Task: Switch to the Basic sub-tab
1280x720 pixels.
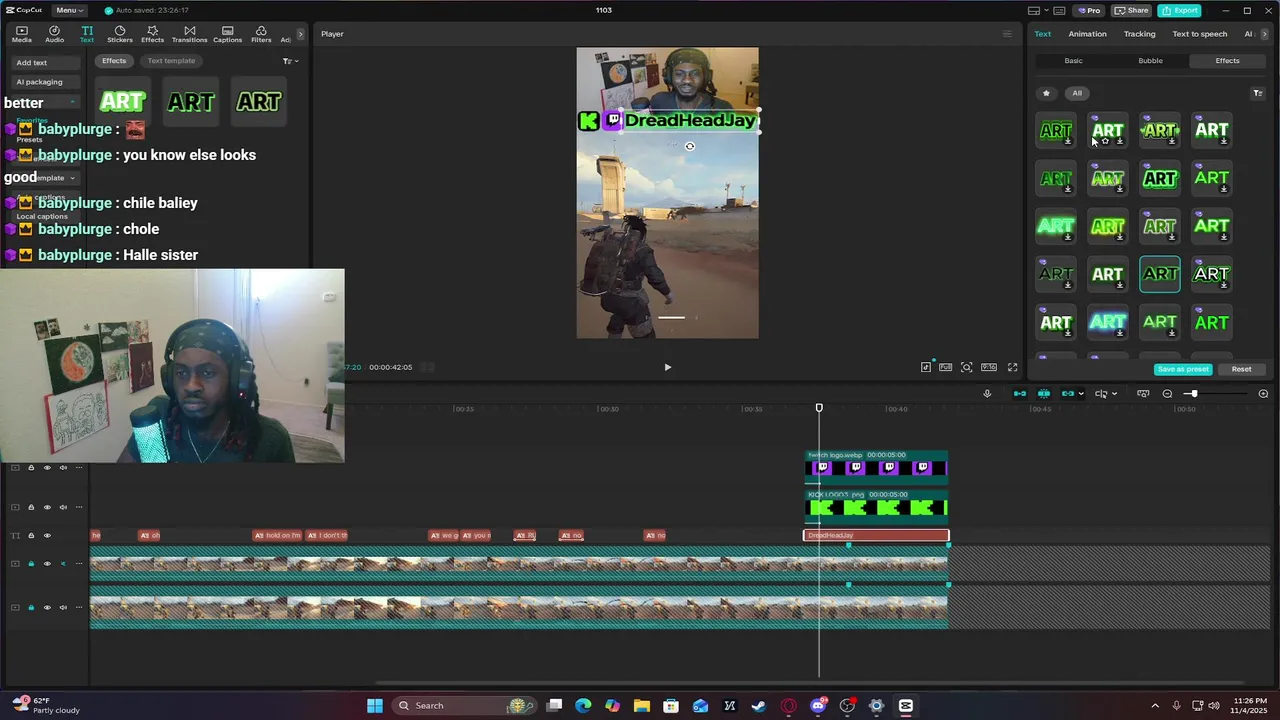Action: coord(1073,61)
